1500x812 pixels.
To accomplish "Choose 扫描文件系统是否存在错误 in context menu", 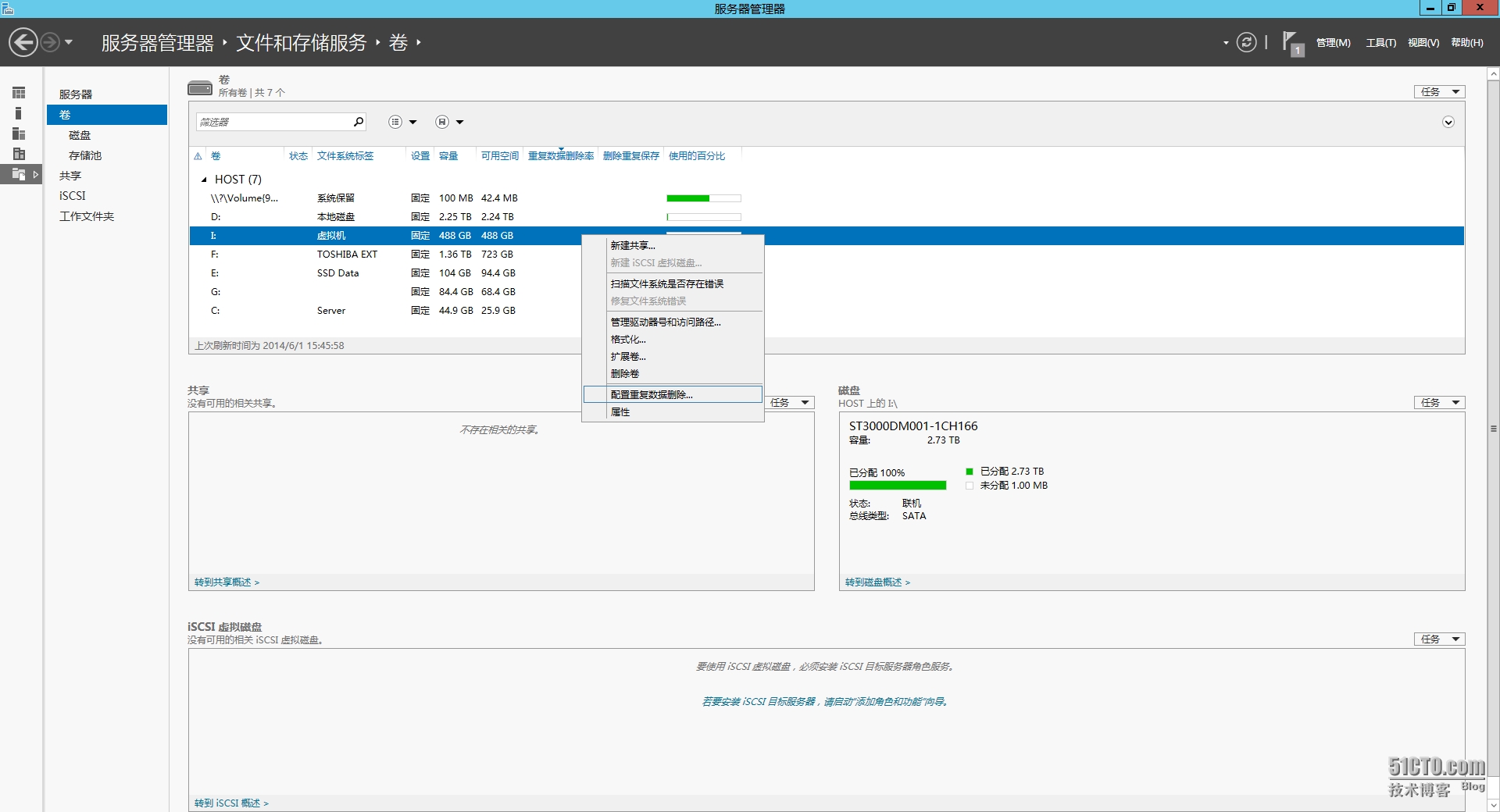I will pyautogui.click(x=673, y=284).
